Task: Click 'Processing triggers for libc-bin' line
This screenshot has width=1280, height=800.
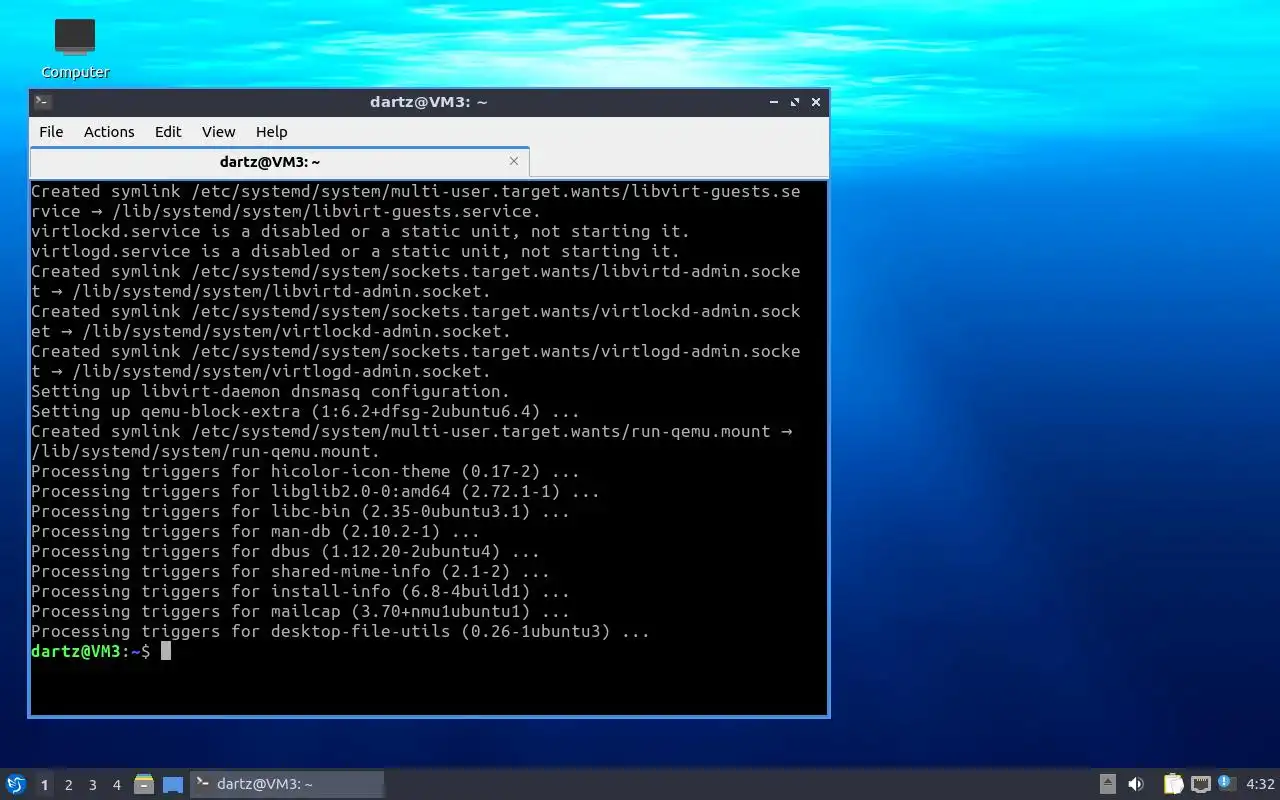Action: point(300,511)
